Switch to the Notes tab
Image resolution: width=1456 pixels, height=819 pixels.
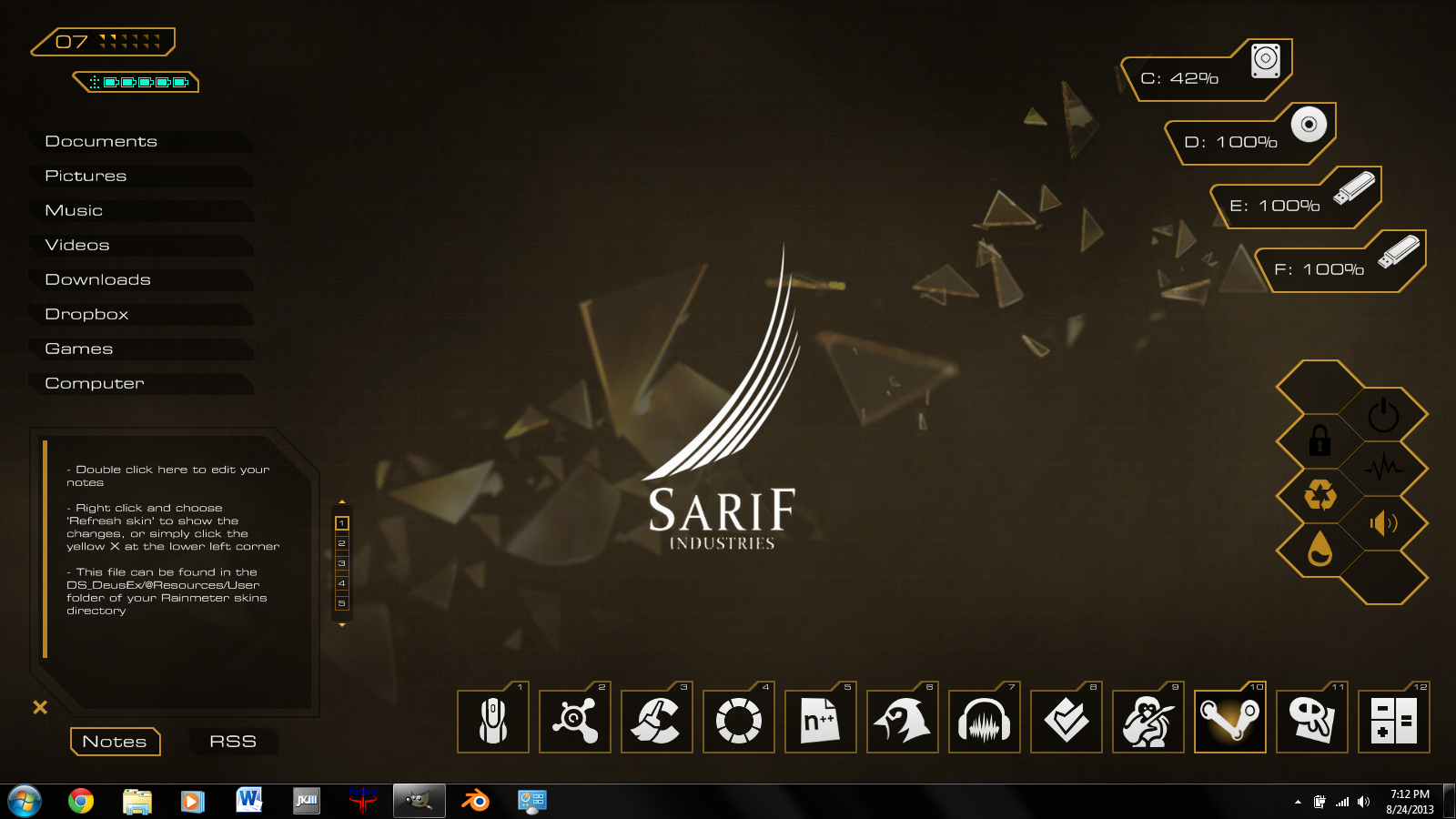pyautogui.click(x=116, y=742)
